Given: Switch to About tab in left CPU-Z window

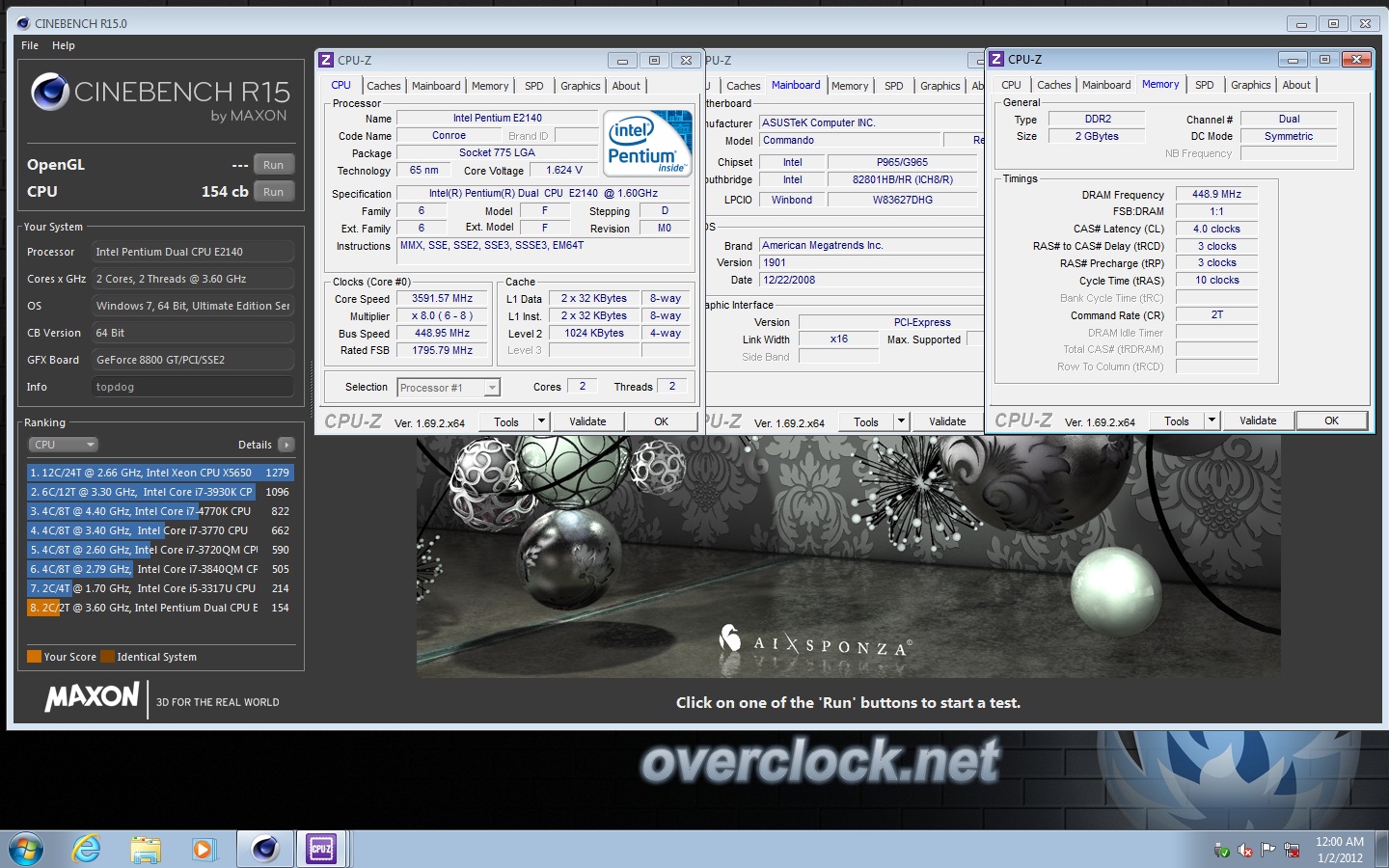Looking at the screenshot, I should point(626,86).
